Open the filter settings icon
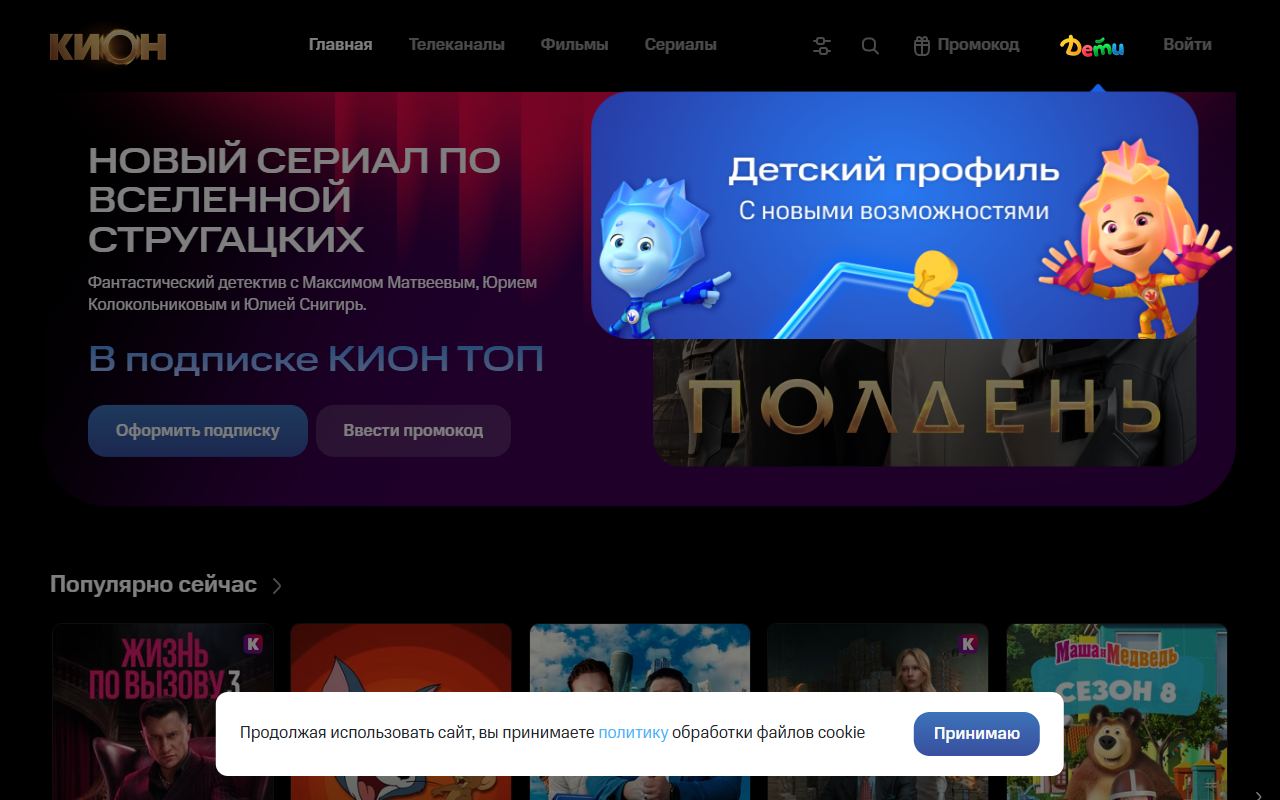The width and height of the screenshot is (1280, 800). (822, 46)
